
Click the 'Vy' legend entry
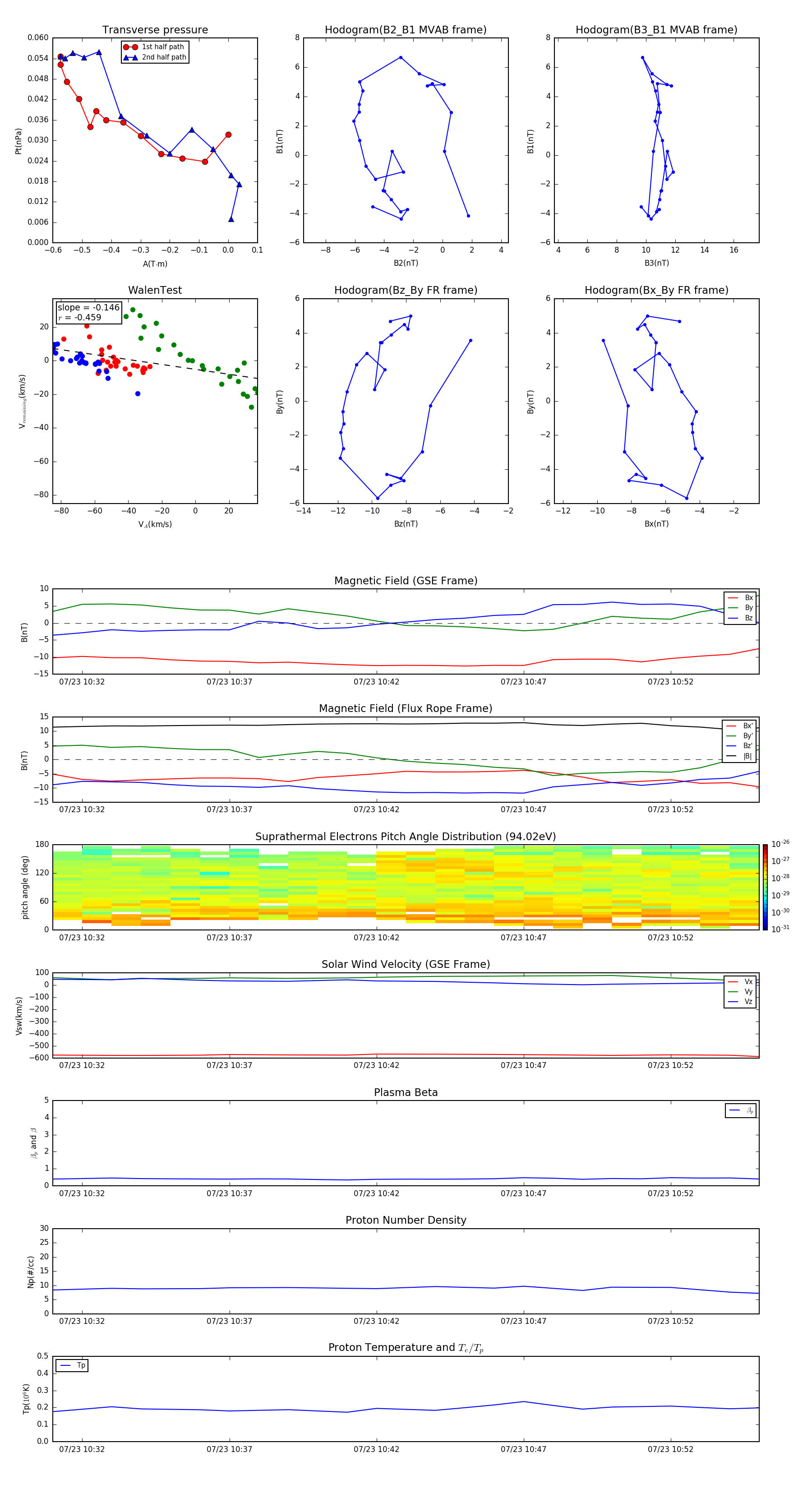point(740,991)
